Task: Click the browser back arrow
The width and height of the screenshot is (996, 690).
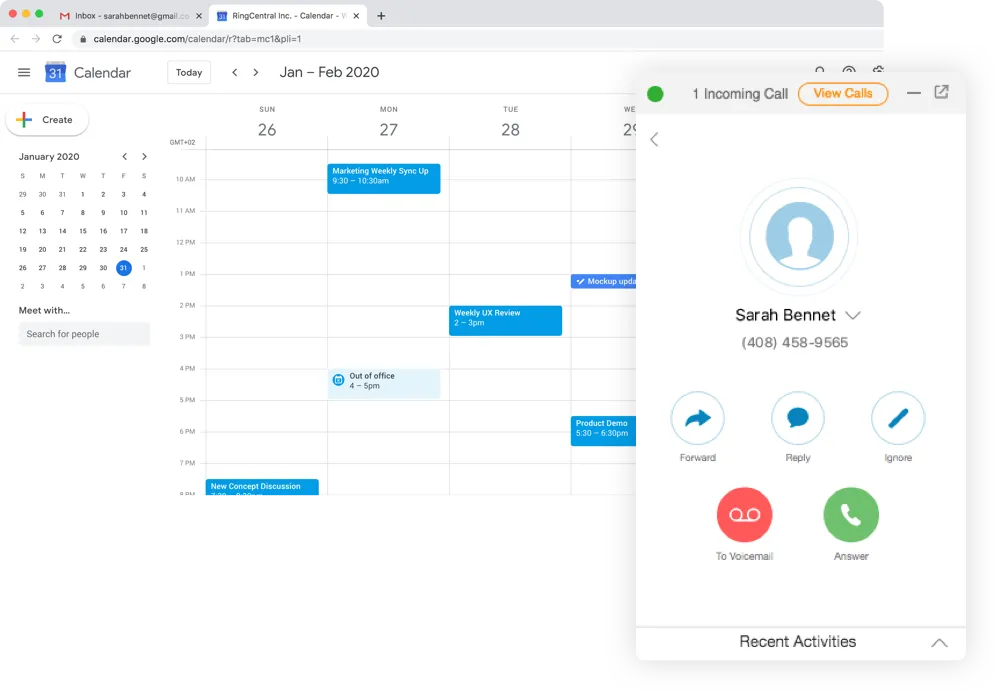Action: click(14, 37)
